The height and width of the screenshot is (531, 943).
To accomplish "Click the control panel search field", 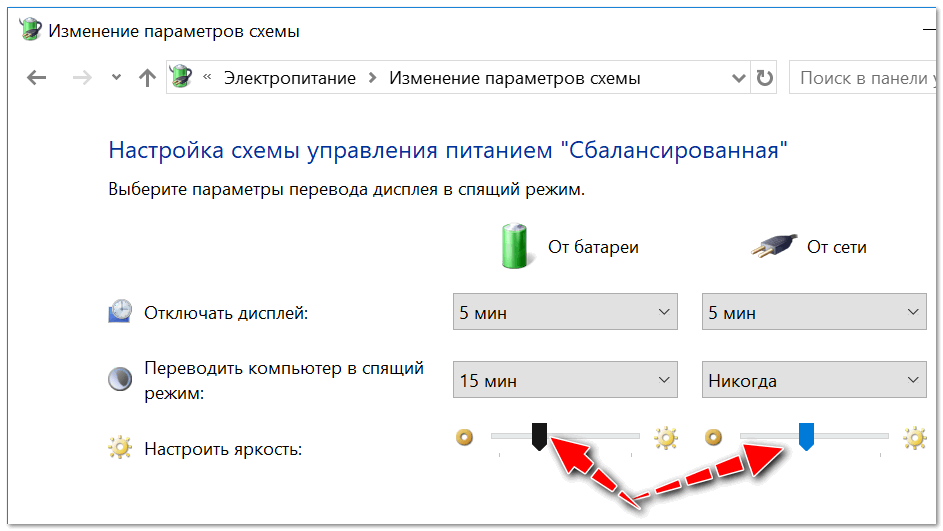I will [x=864, y=78].
